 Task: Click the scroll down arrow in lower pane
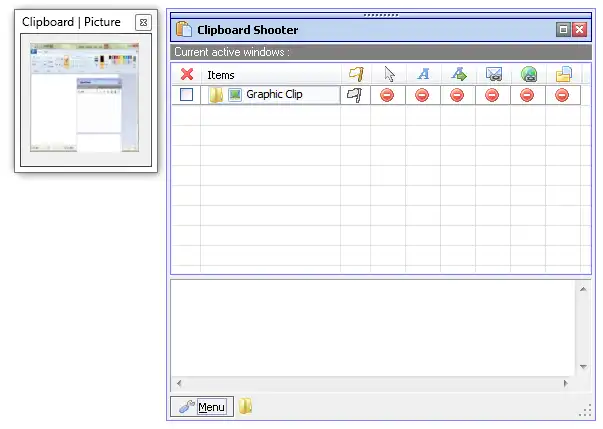point(583,367)
